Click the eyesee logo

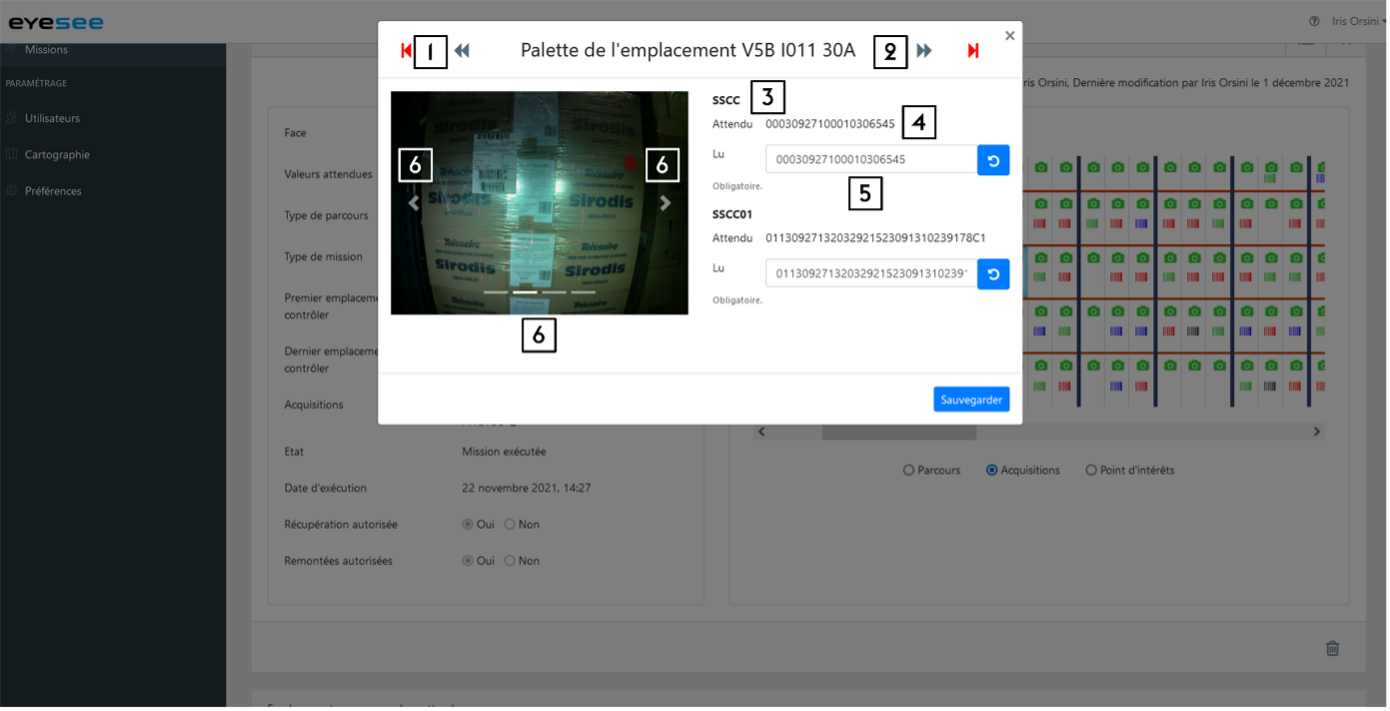tap(56, 22)
